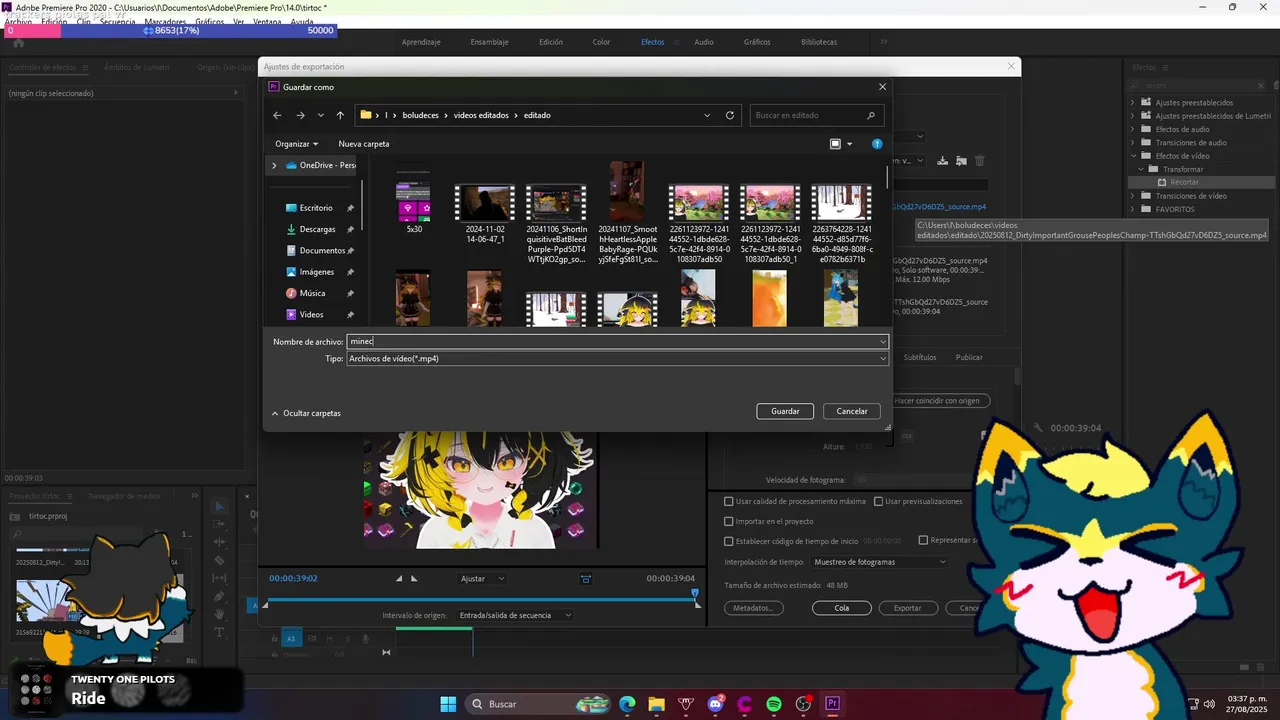The image size is (1280, 720).
Task: Save the export preset icon
Action: click(x=943, y=161)
